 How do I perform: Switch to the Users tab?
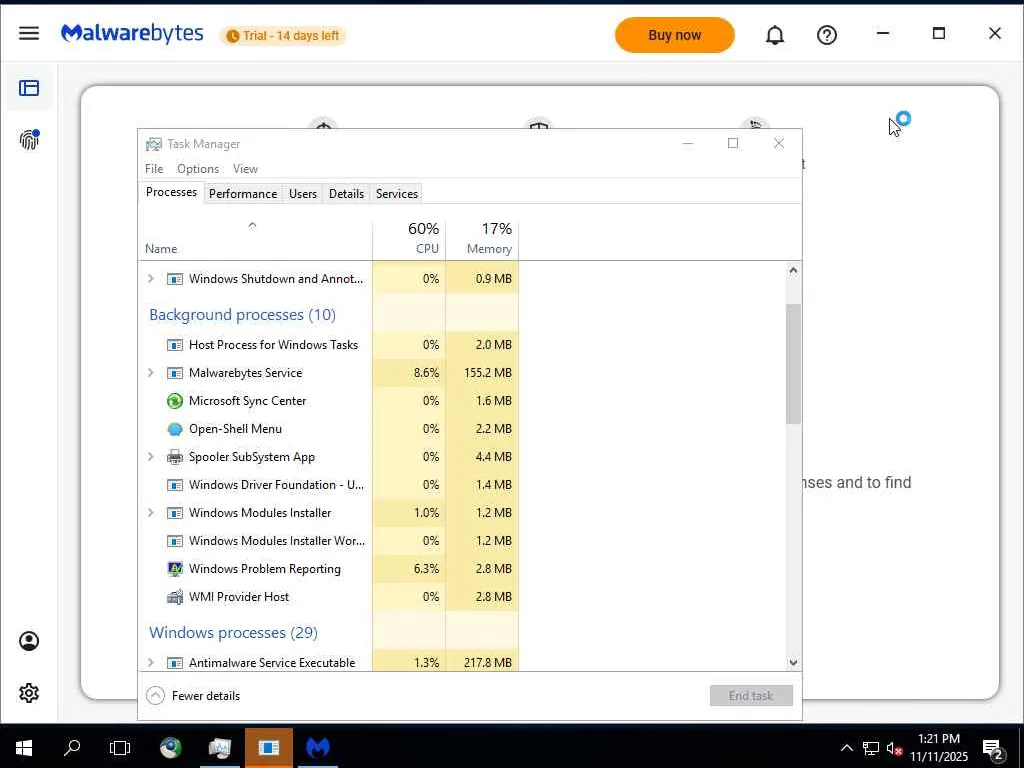point(303,193)
